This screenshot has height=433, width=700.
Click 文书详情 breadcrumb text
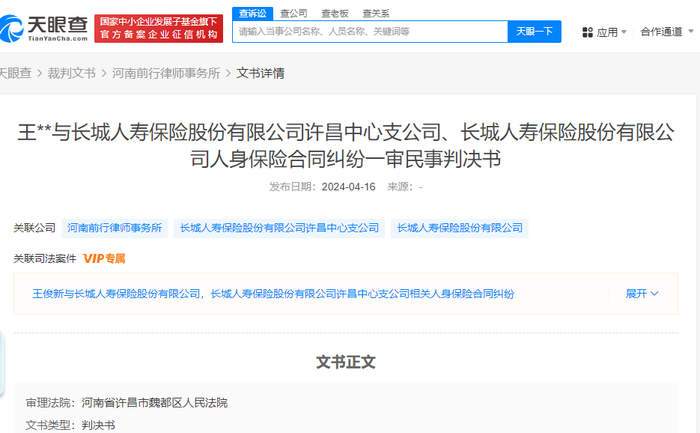click(260, 73)
